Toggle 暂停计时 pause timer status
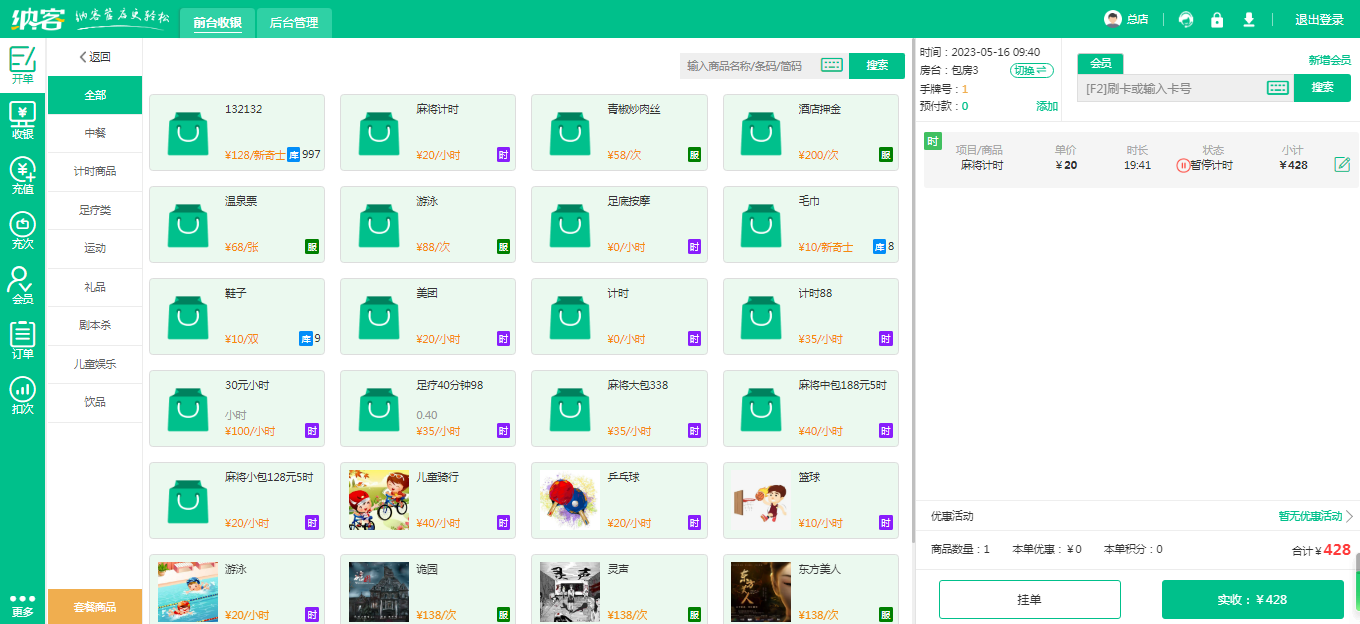The width and height of the screenshot is (1360, 624). [1204, 165]
